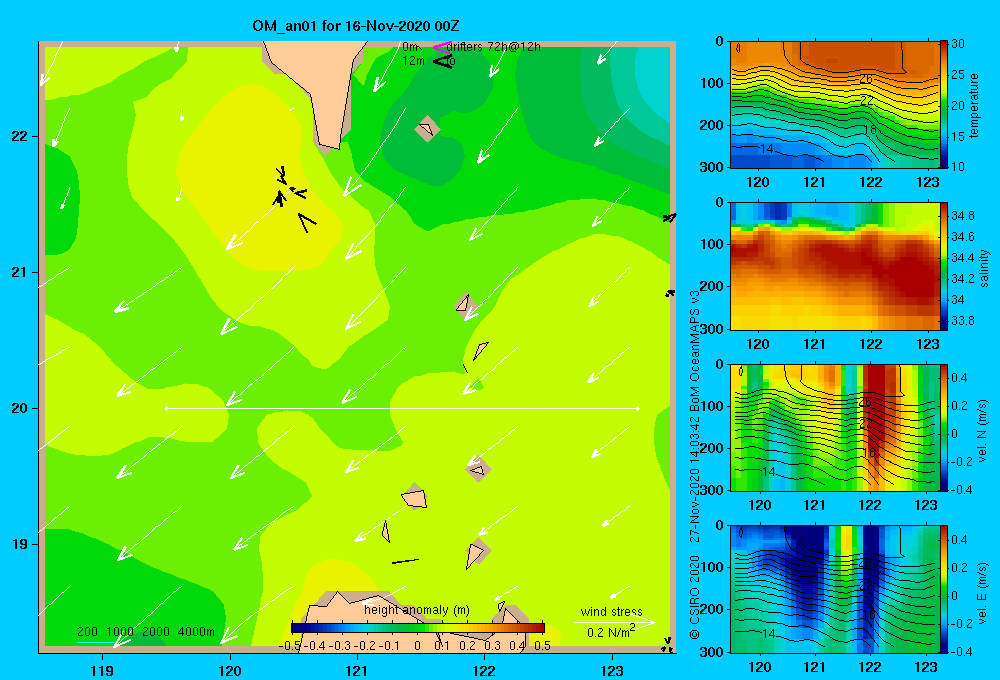
Task: Click the vel. N color scale bar
Action: coord(944,427)
